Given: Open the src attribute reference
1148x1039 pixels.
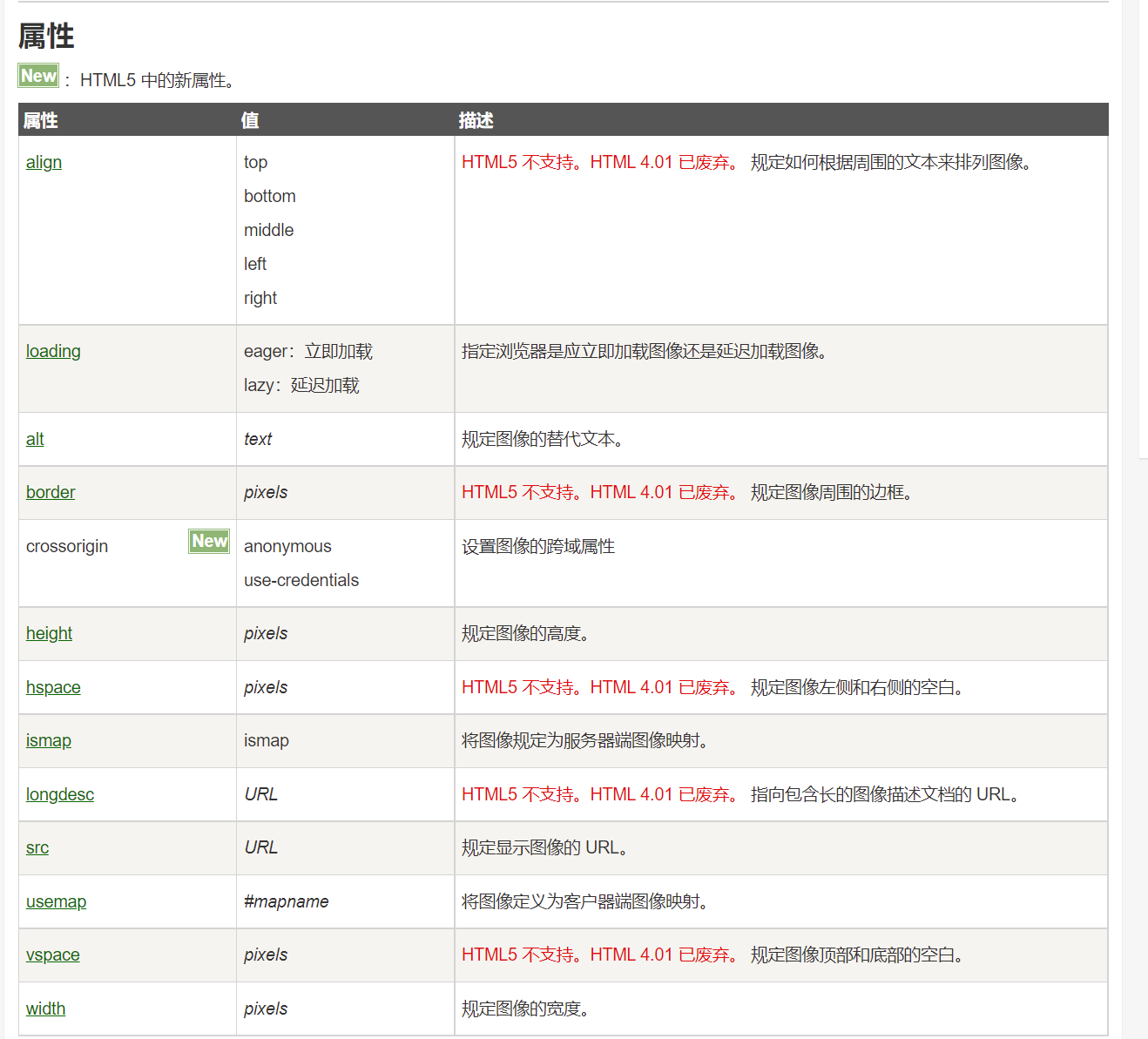Looking at the screenshot, I should (37, 848).
